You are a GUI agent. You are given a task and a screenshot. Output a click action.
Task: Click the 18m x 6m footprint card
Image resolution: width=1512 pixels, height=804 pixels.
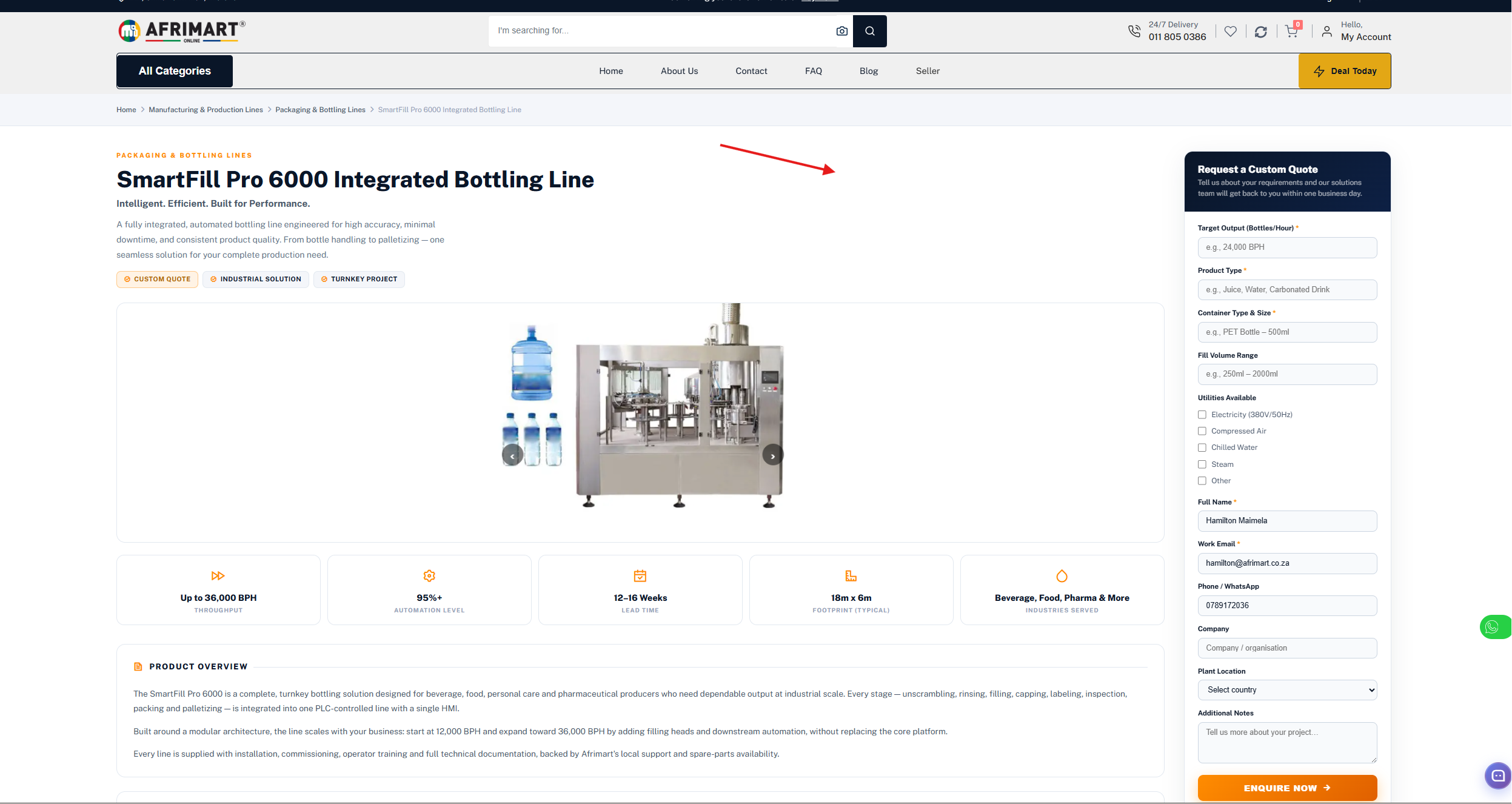(851, 590)
